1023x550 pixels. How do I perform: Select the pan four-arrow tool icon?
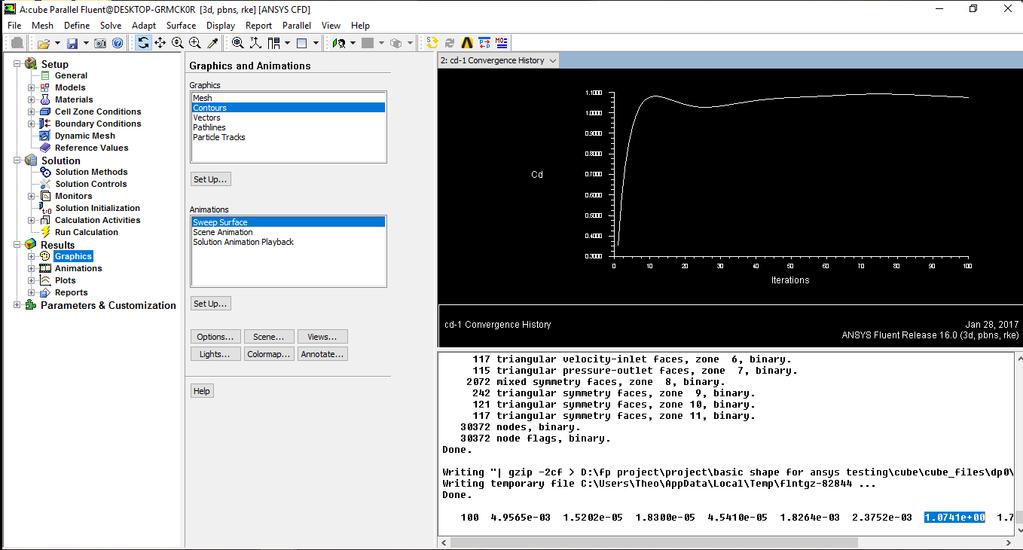(160, 43)
